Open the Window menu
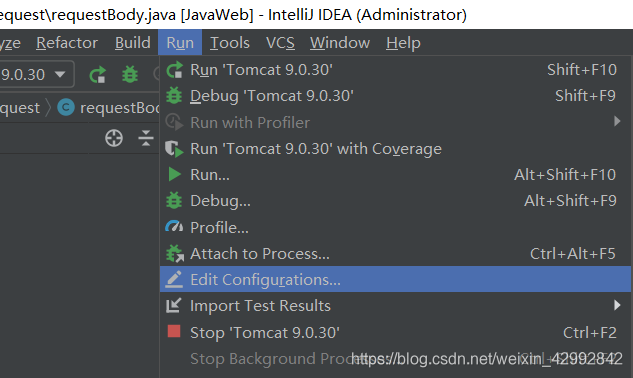 [340, 42]
